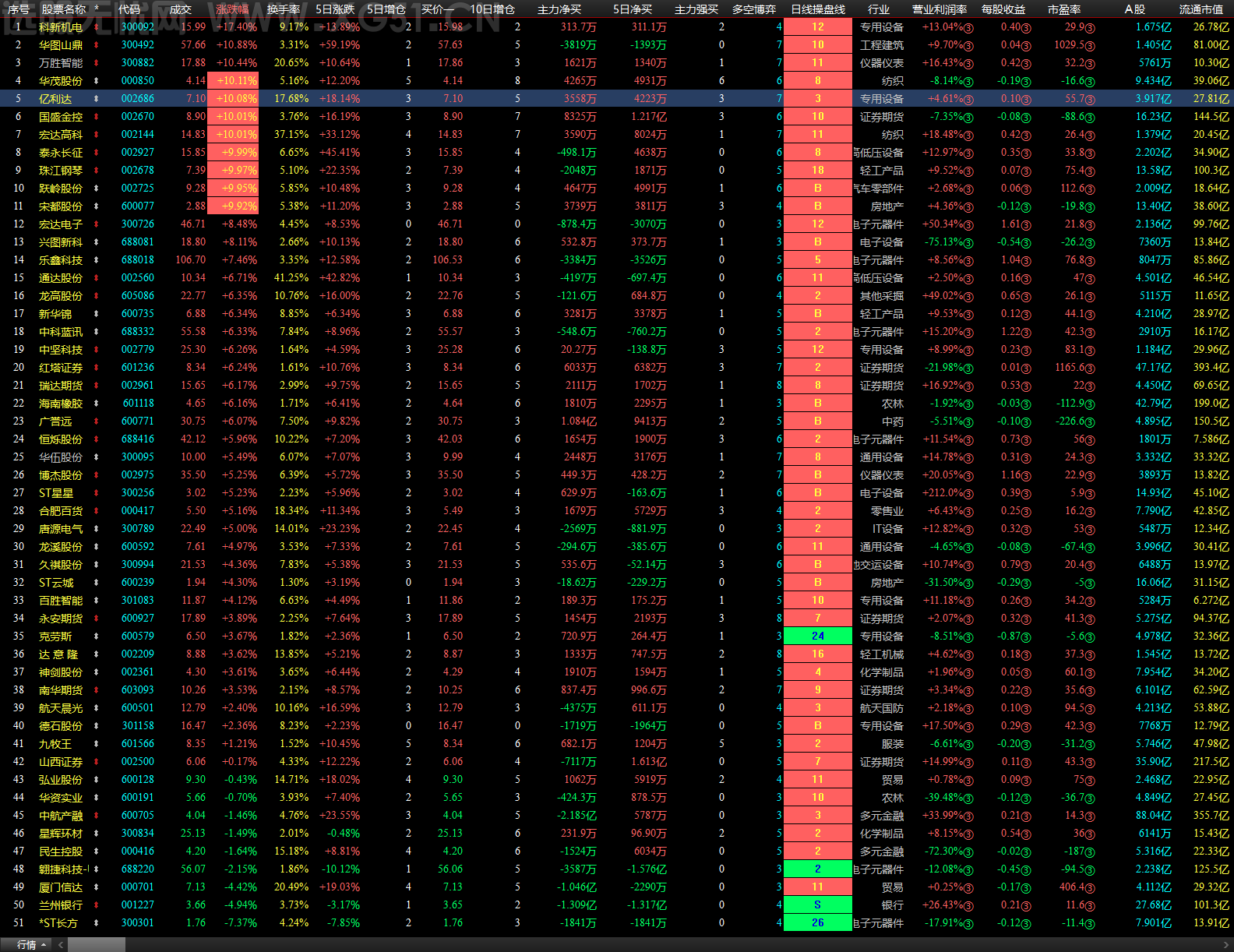Click the 工程建筑 industry cell

(x=882, y=45)
